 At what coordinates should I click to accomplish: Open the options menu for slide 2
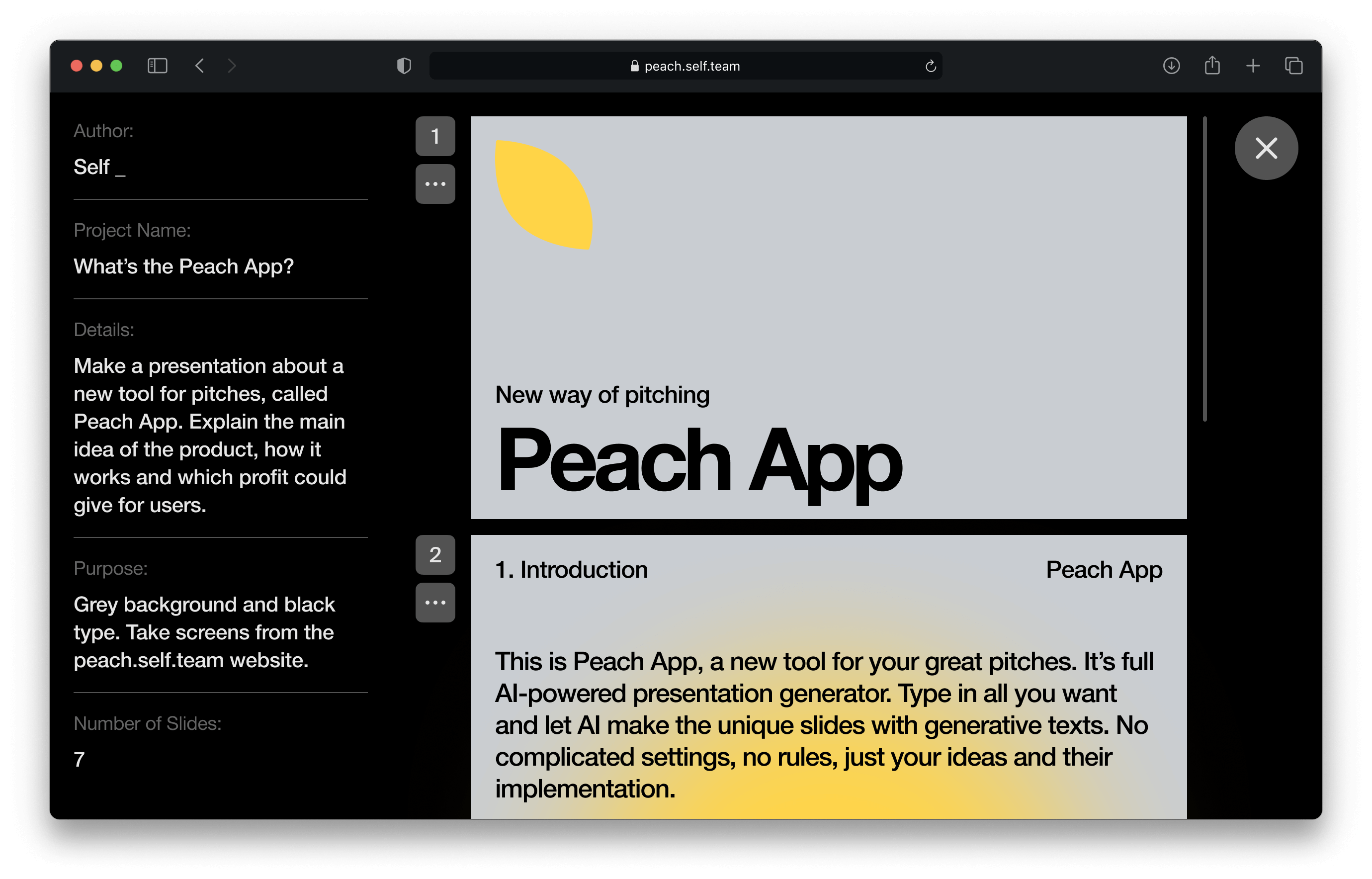(435, 602)
